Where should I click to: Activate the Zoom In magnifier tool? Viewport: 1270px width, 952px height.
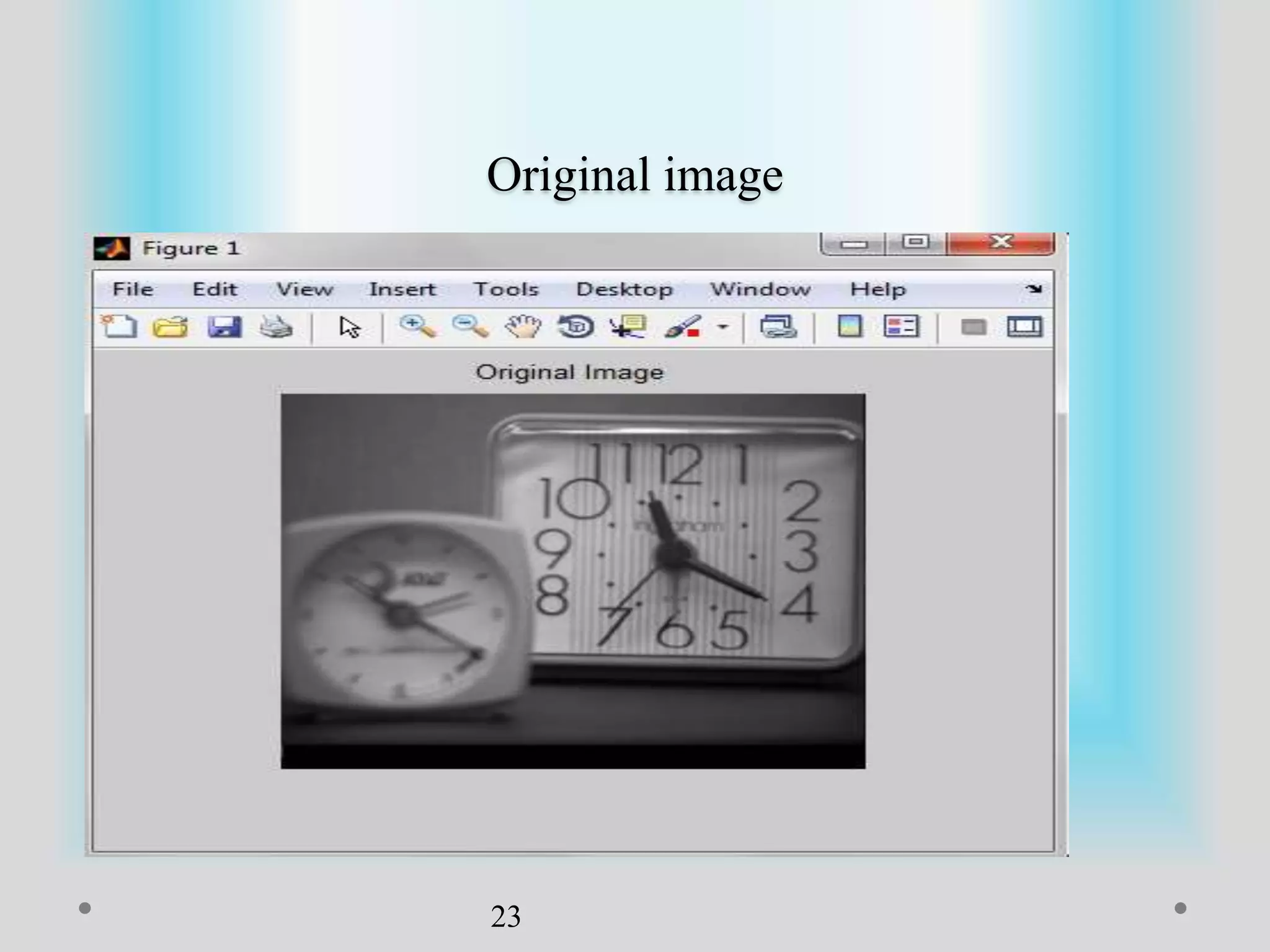(417, 326)
